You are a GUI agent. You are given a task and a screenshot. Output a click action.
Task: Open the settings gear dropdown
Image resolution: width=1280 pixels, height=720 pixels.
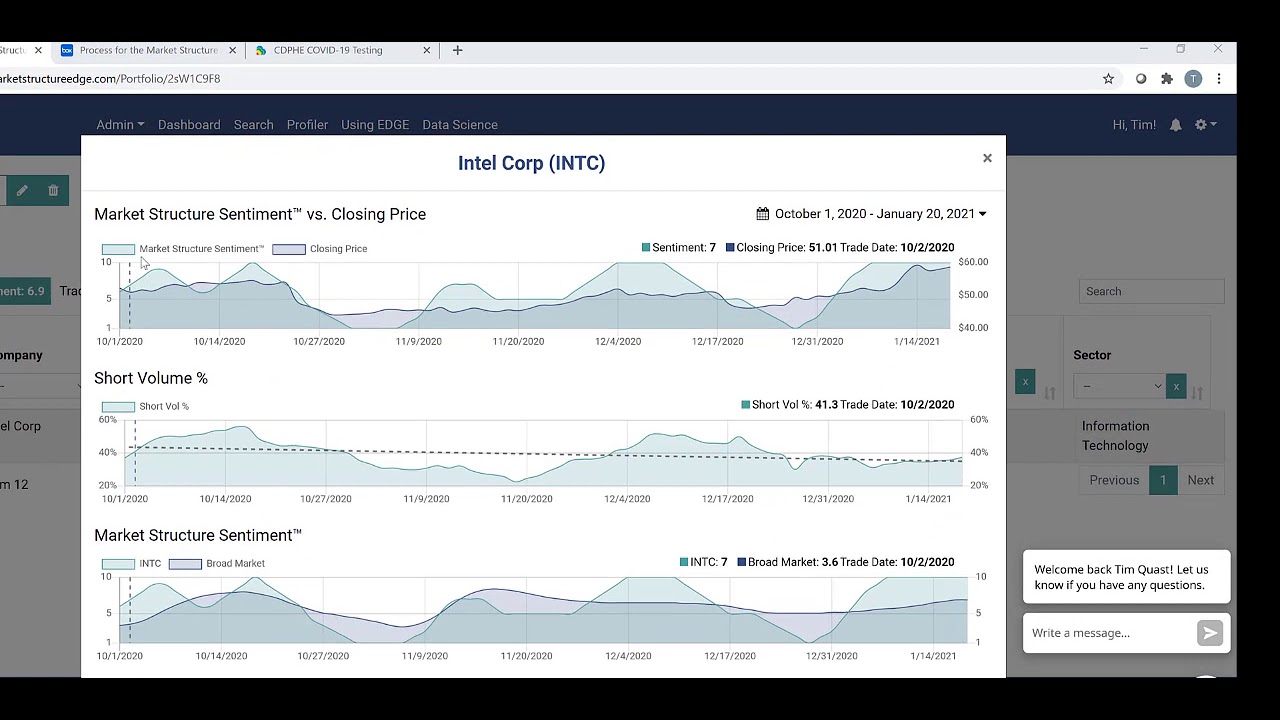coord(1205,125)
